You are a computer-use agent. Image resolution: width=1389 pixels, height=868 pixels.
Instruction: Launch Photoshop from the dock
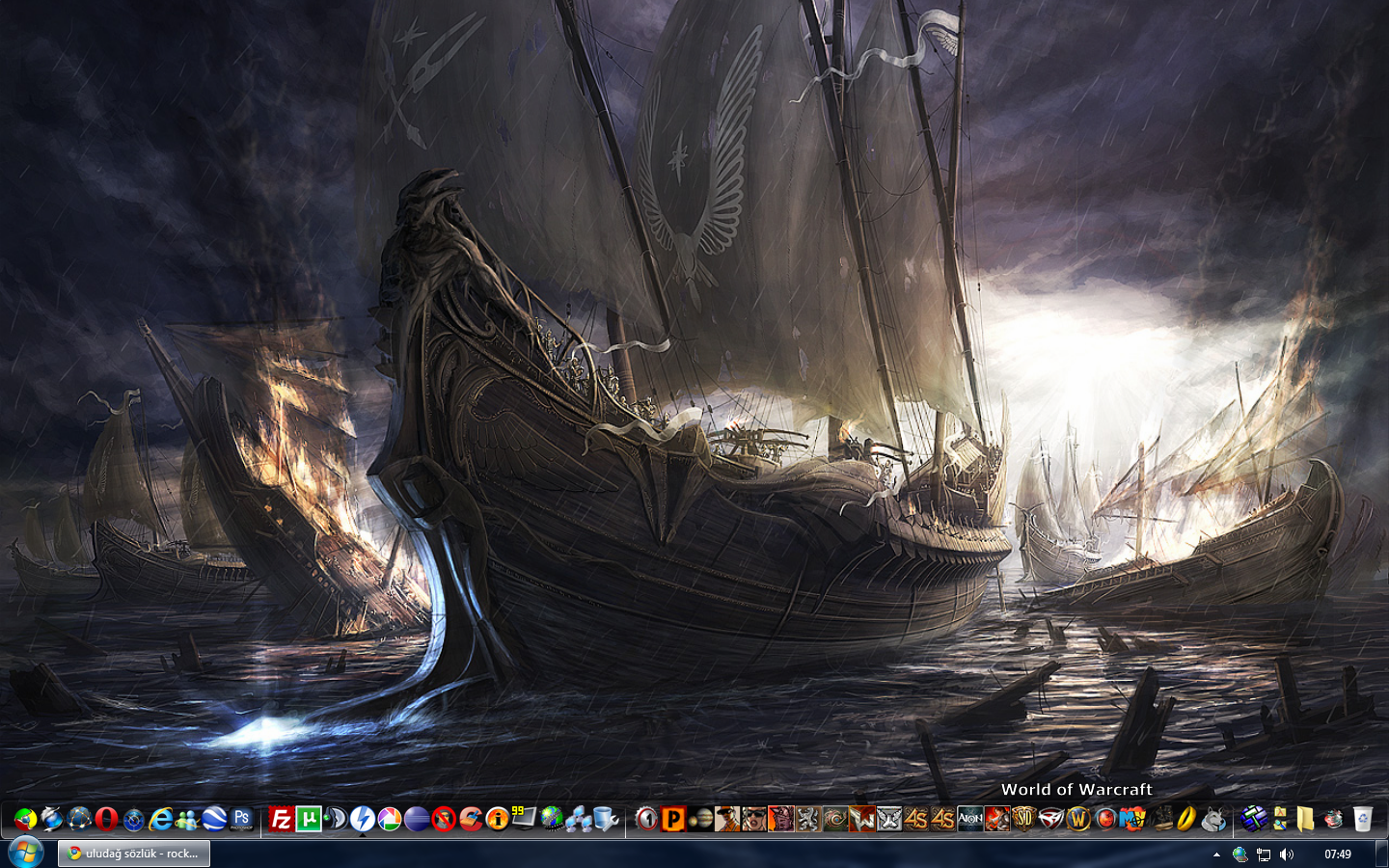[241, 820]
